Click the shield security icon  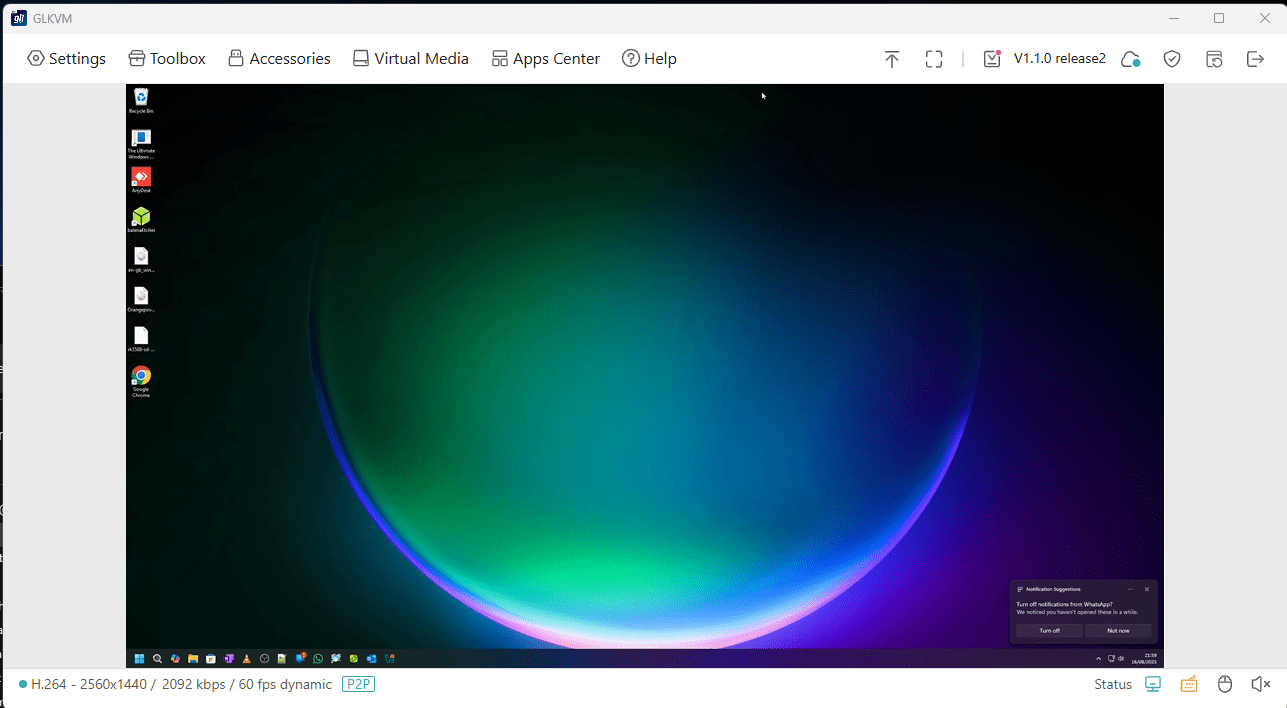pos(1172,59)
